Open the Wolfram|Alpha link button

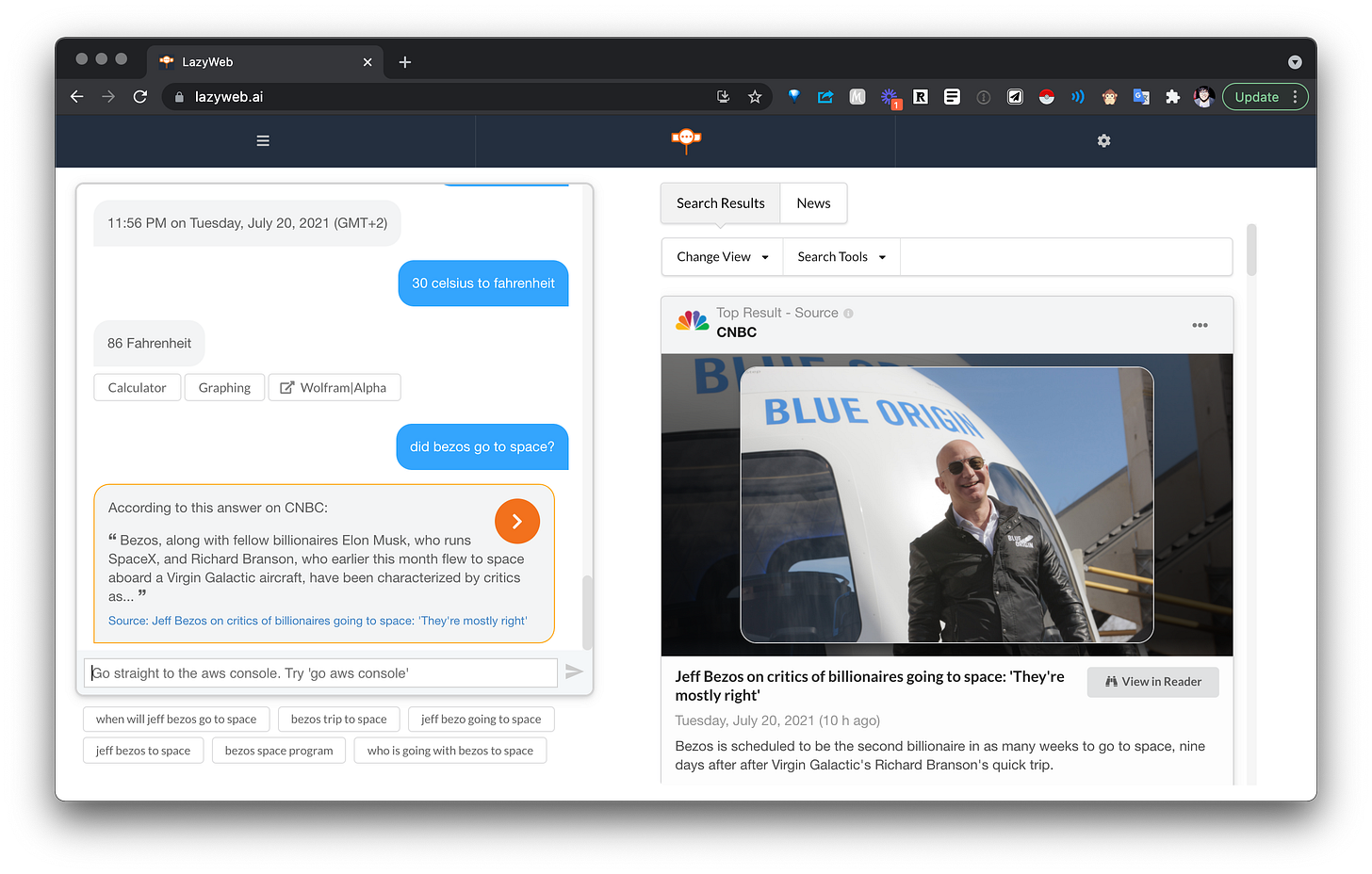pyautogui.click(x=335, y=388)
